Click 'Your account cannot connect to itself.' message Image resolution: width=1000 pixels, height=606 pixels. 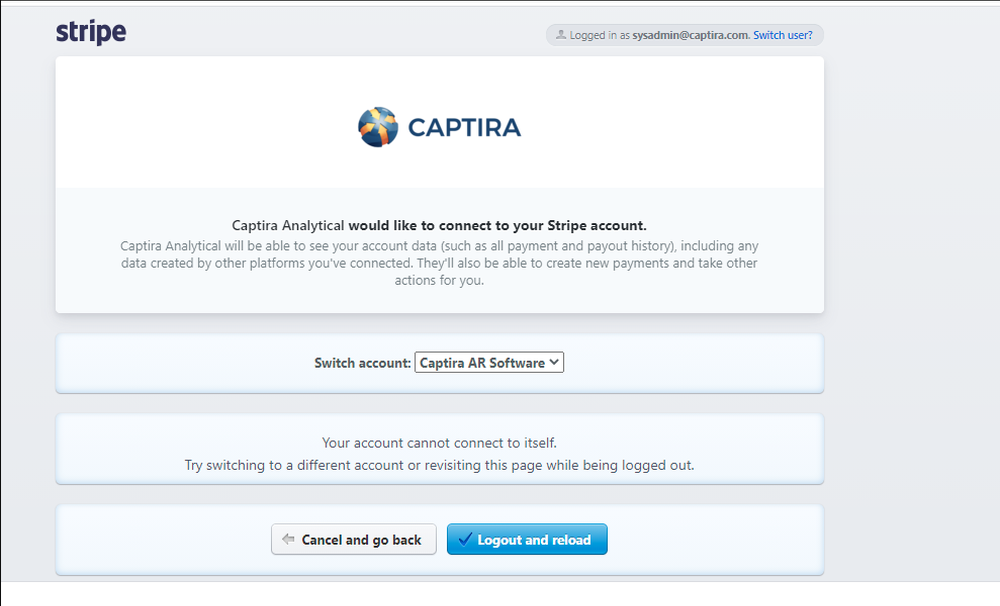[x=439, y=443]
